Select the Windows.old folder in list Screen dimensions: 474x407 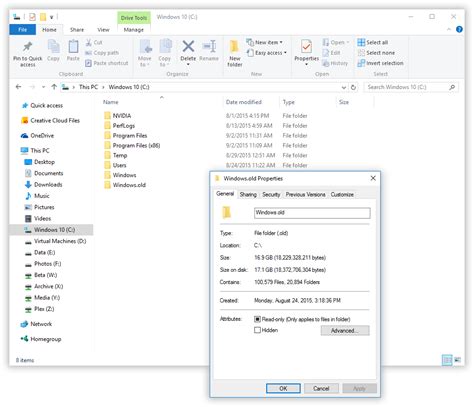click(x=125, y=185)
